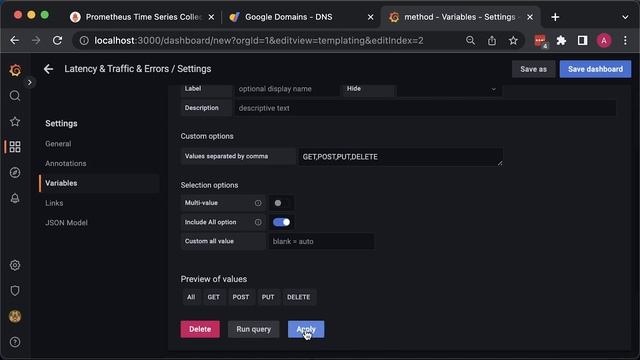Open the Dashboards grid icon
Image resolution: width=640 pixels, height=360 pixels.
[x=15, y=147]
